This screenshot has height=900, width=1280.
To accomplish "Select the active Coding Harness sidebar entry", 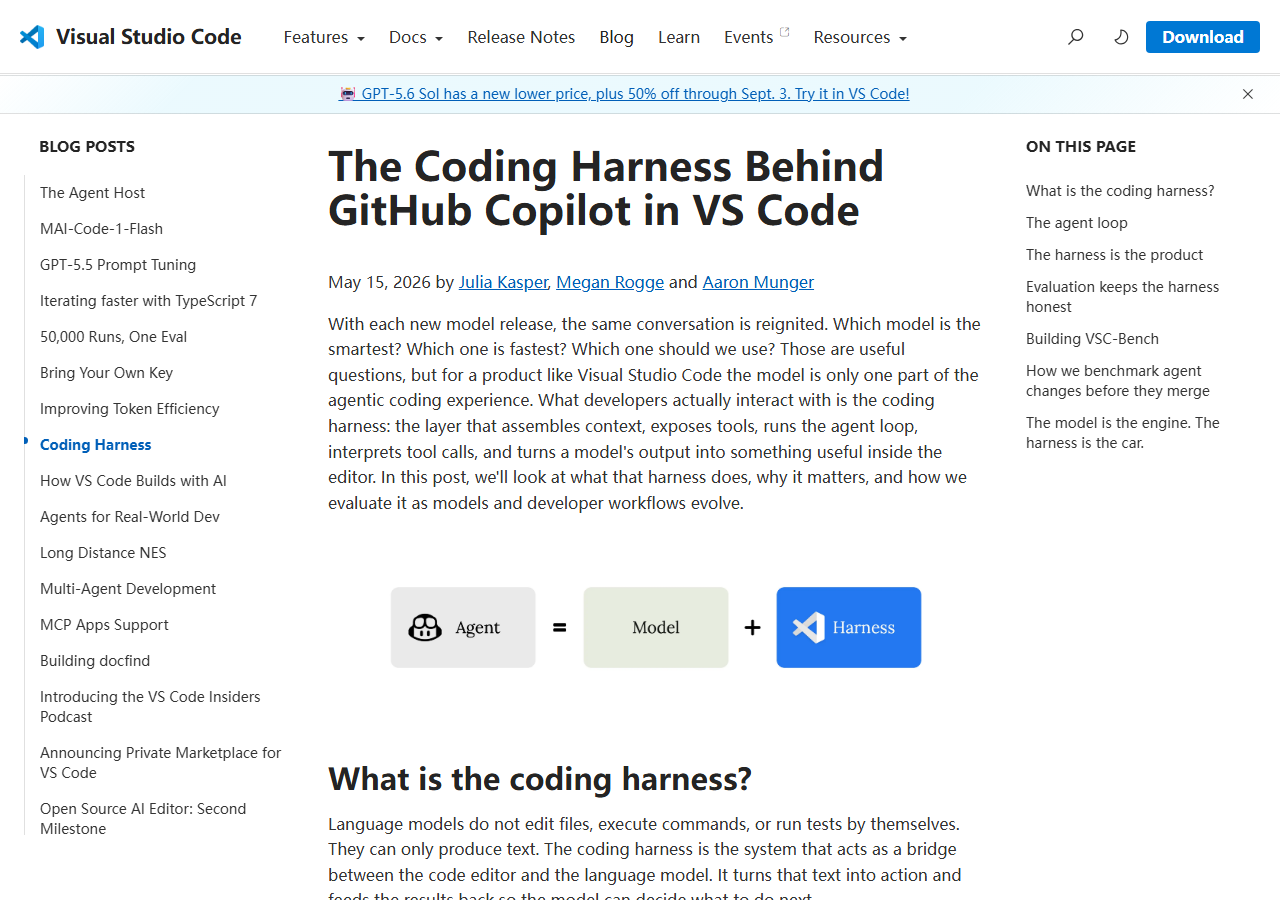I will point(96,445).
